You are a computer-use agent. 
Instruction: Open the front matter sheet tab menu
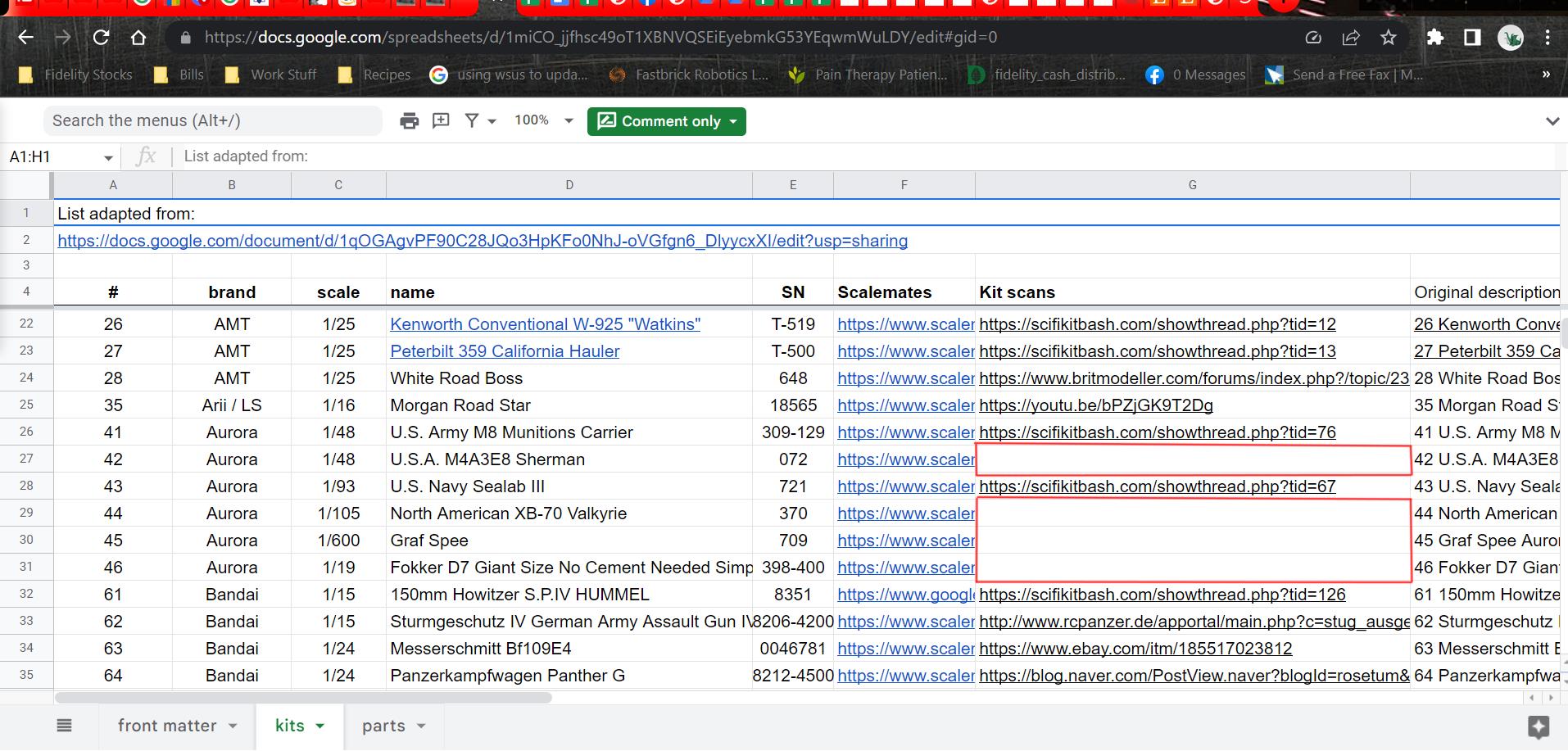click(x=233, y=726)
